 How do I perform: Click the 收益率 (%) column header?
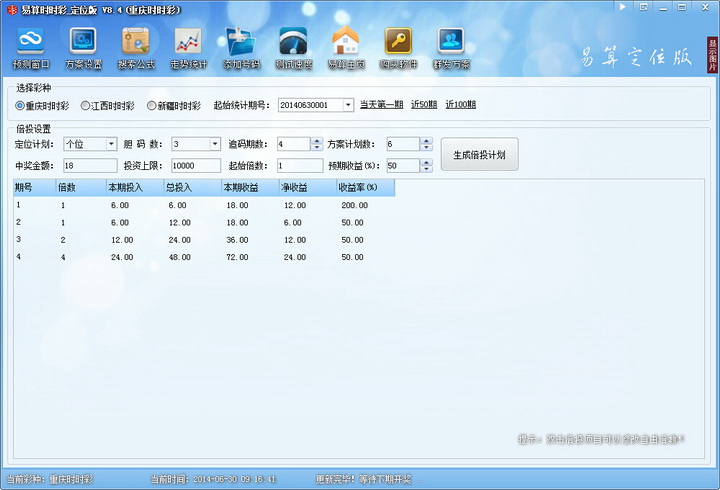(x=365, y=187)
